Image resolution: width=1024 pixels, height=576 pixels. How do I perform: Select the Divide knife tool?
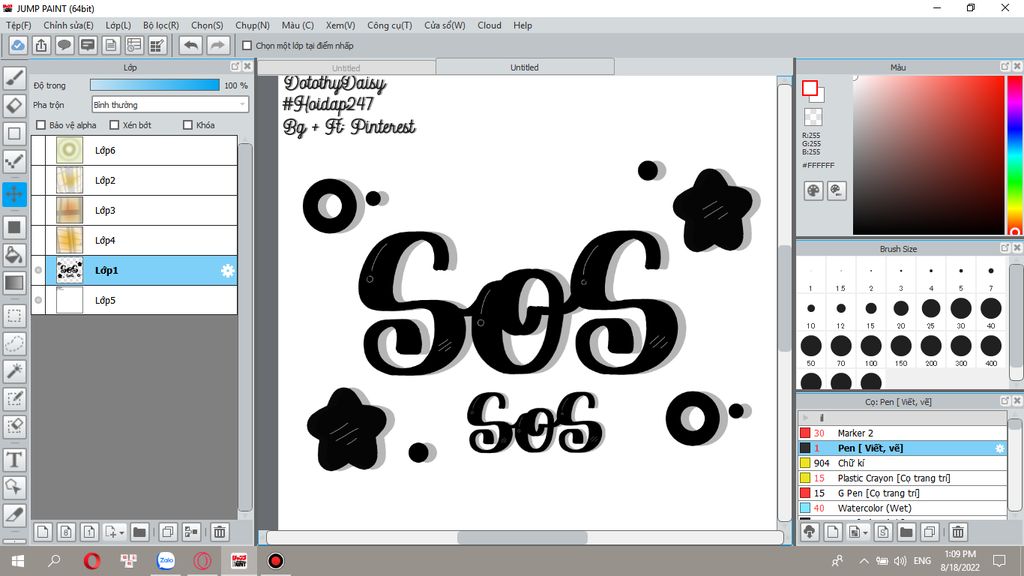(x=14, y=515)
